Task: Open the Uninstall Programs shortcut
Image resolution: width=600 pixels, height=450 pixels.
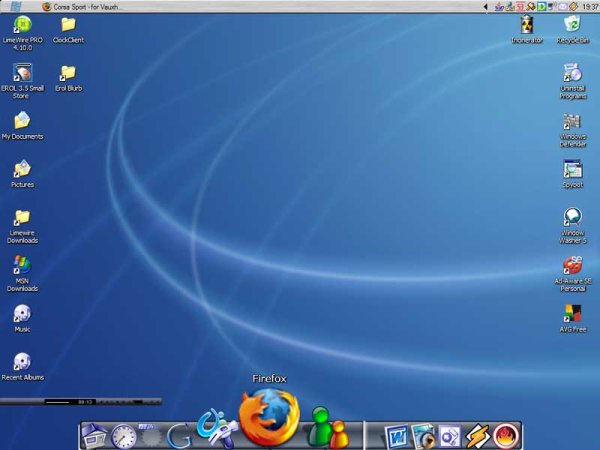Action: coord(573,73)
